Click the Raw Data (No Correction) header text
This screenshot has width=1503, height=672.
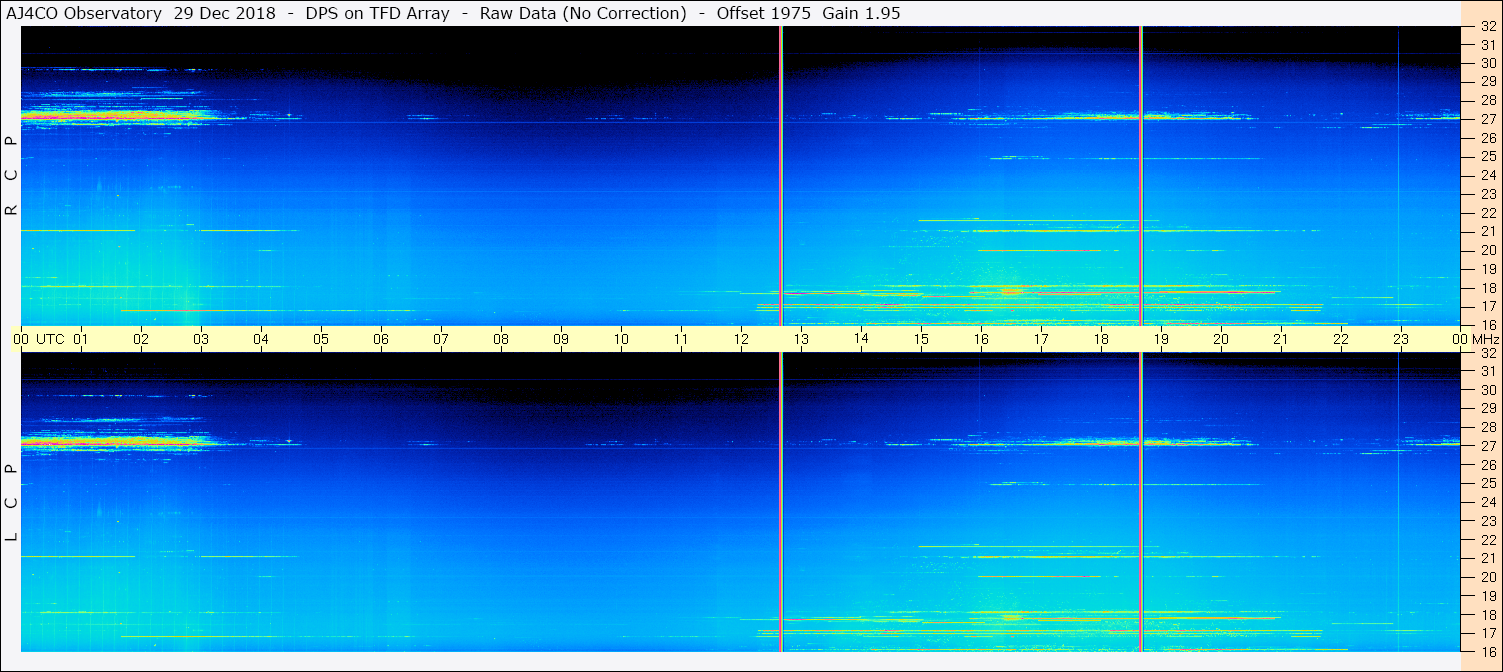click(583, 13)
